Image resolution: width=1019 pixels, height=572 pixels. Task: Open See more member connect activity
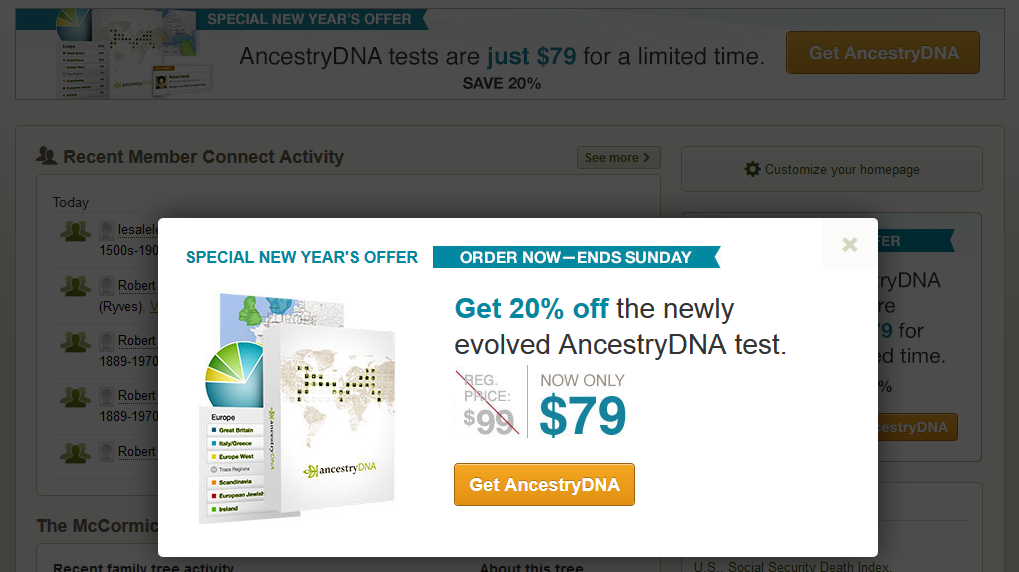[618, 158]
